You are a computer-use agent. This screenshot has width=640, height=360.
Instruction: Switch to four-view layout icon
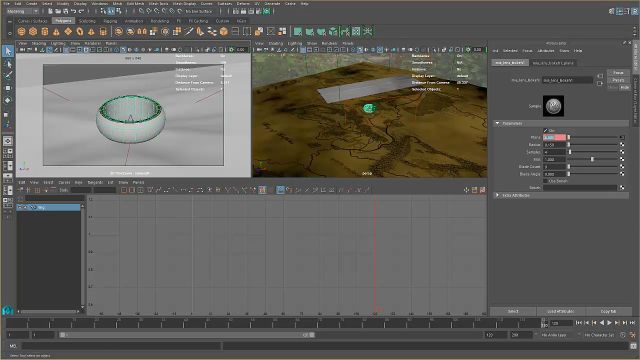[8, 153]
